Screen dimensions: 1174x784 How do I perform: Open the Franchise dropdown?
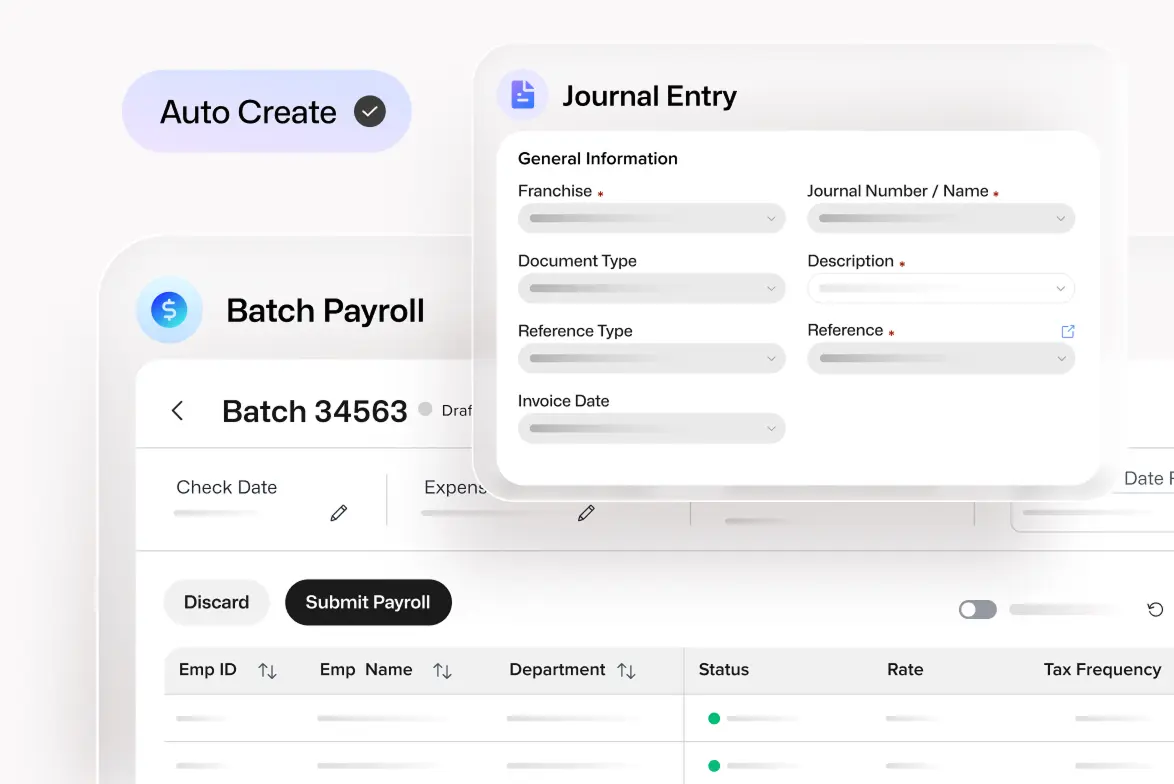[x=651, y=219]
